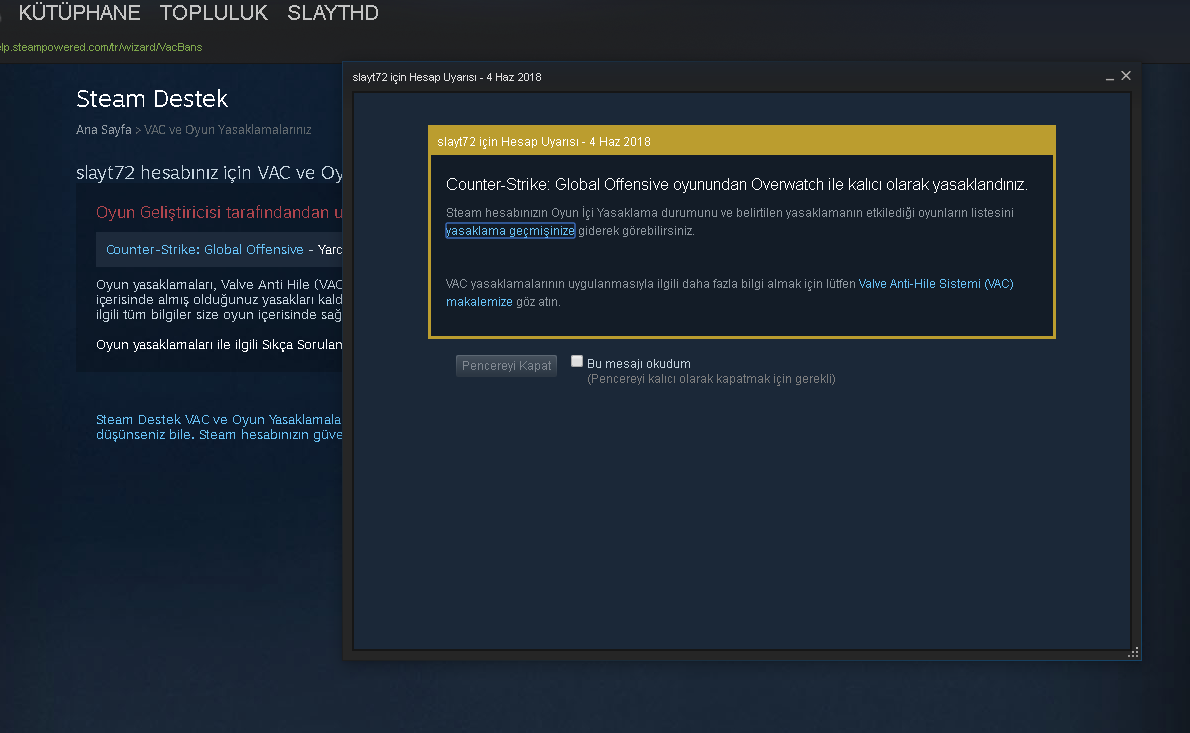Click the gold alert header slayt72 için Hesap Uyarısı
The image size is (1190, 733).
741,142
